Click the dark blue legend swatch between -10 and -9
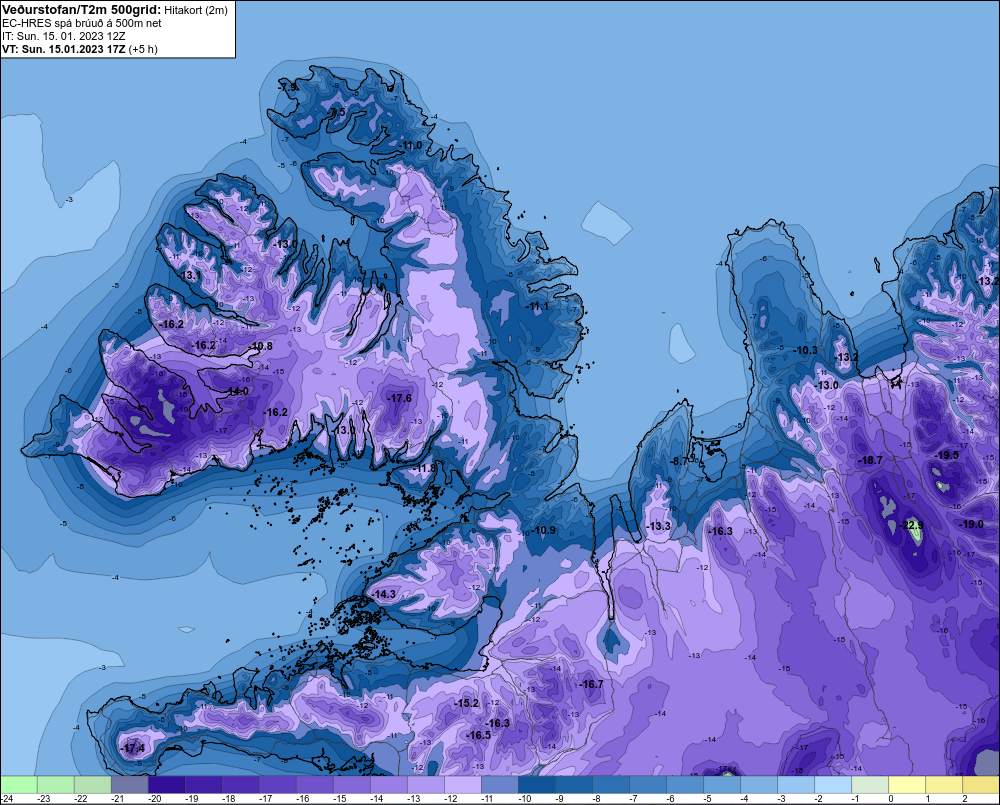The width and height of the screenshot is (1000, 805). 536,784
